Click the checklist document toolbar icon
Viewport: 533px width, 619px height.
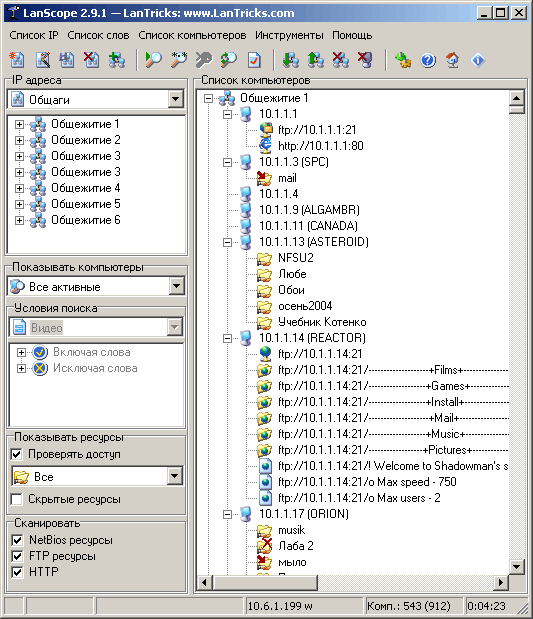(254, 60)
